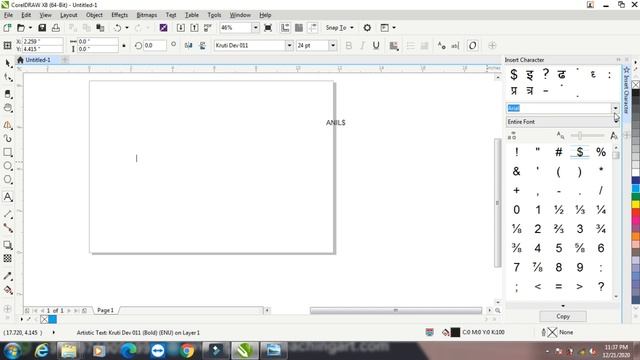This screenshot has height=360, width=640.
Task: Select the Artistic Media tool
Action: pos(8,138)
